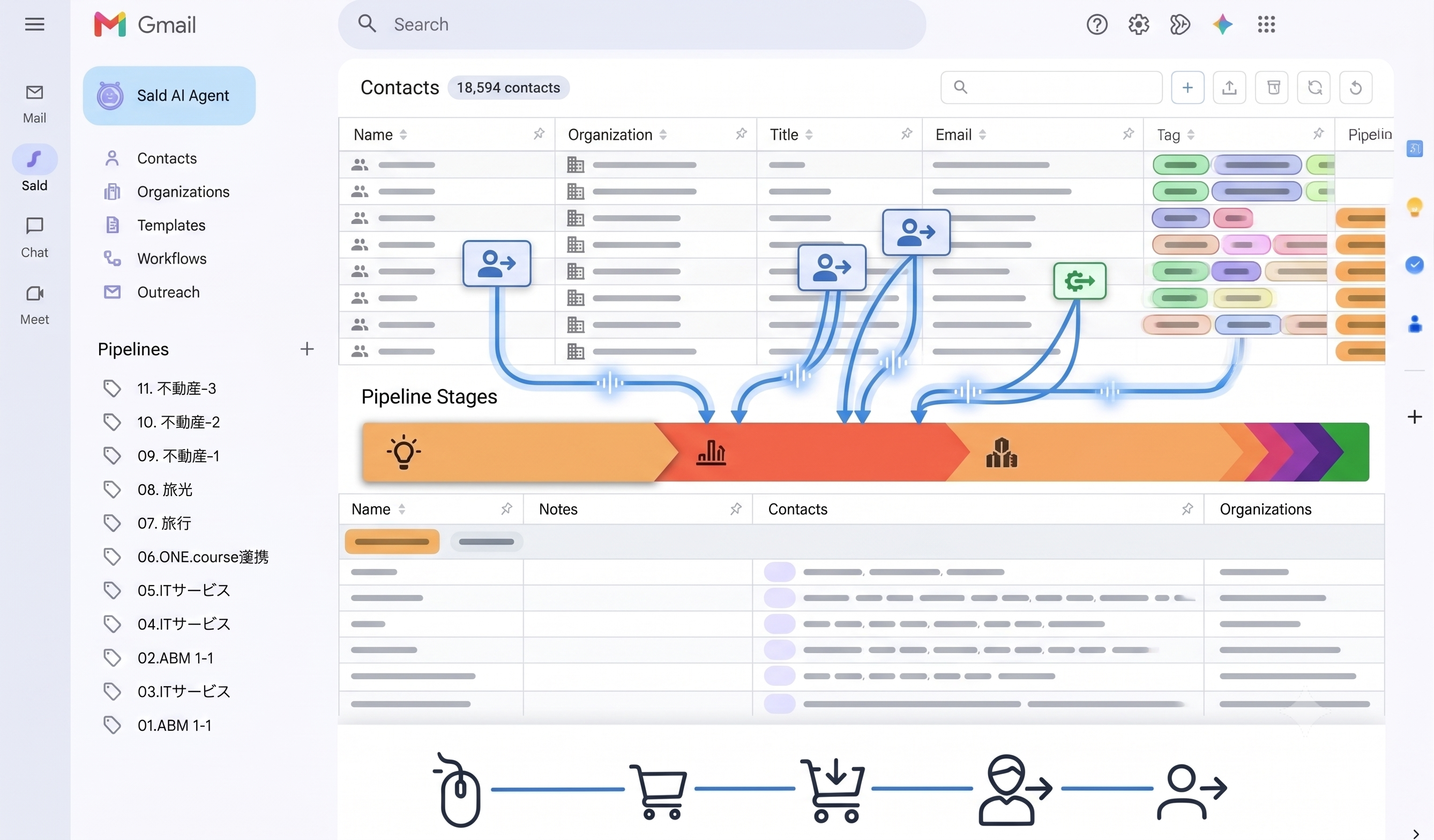
Task: Select the orange highlighted stage filter chip
Action: tap(392, 542)
